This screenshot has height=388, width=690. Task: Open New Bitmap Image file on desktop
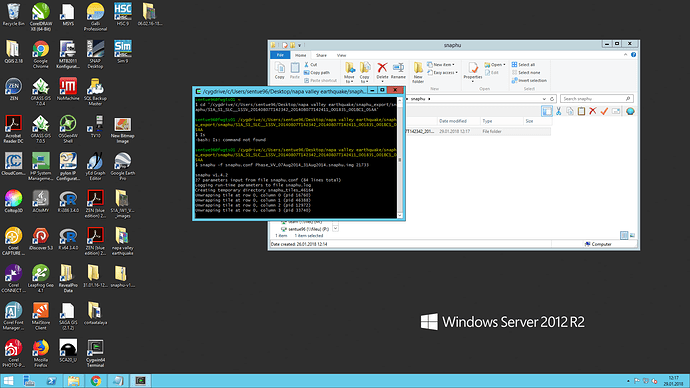pyautogui.click(x=123, y=130)
